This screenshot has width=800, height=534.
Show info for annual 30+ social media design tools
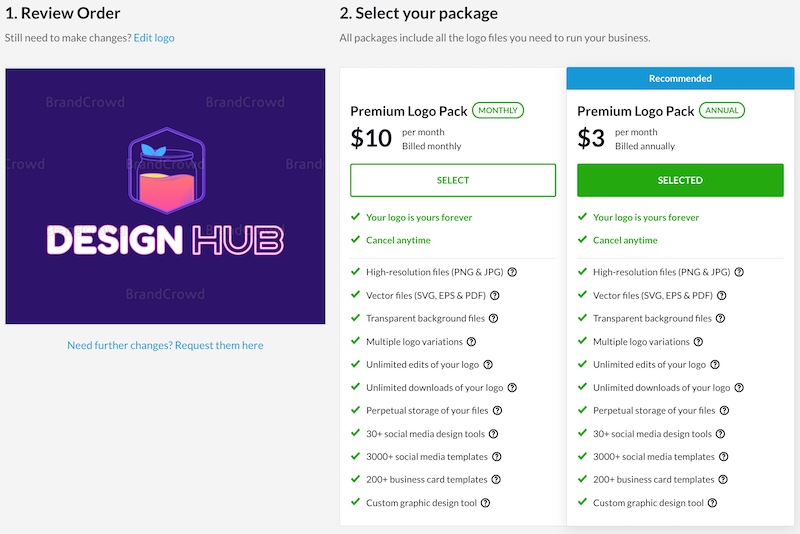pyautogui.click(x=721, y=434)
